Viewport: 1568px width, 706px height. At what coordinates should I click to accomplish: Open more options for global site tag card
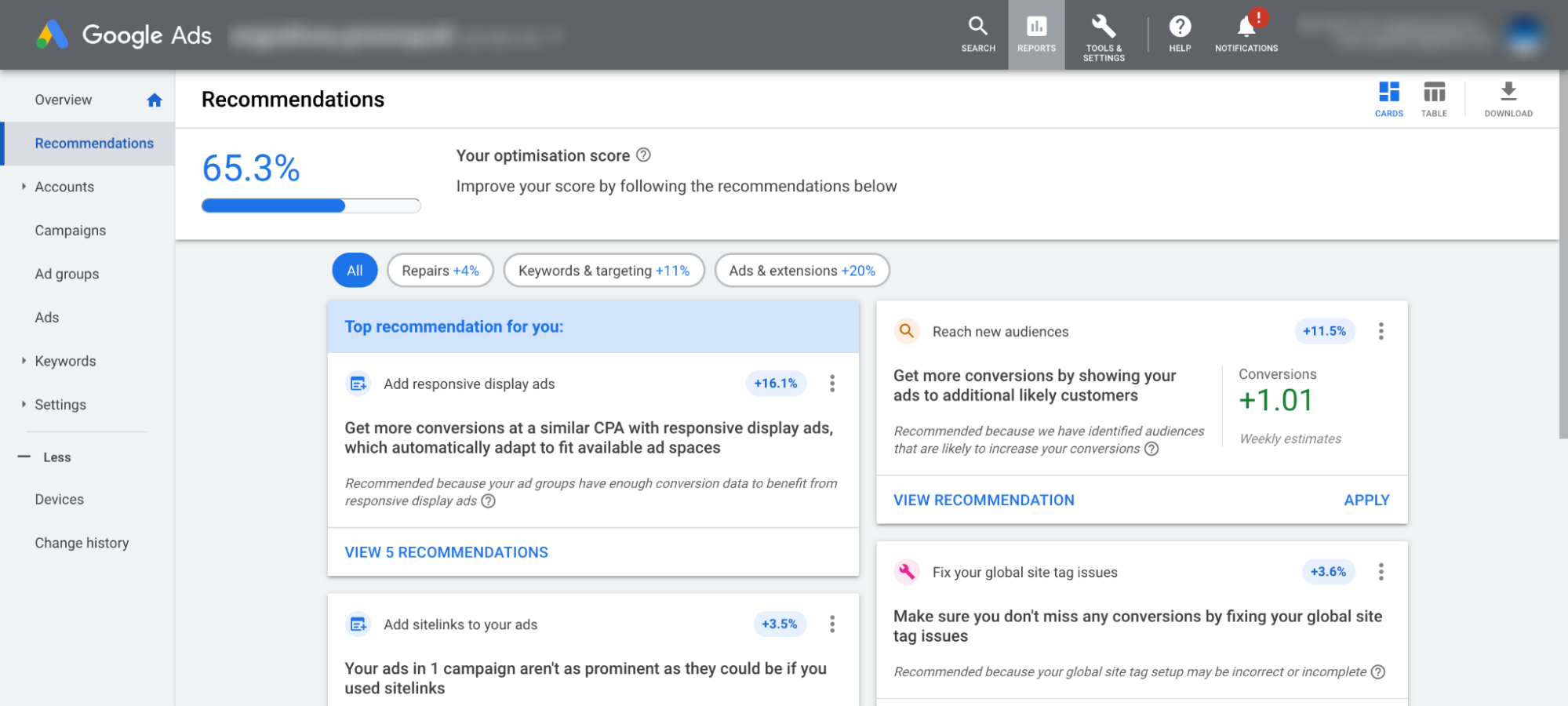click(1381, 572)
